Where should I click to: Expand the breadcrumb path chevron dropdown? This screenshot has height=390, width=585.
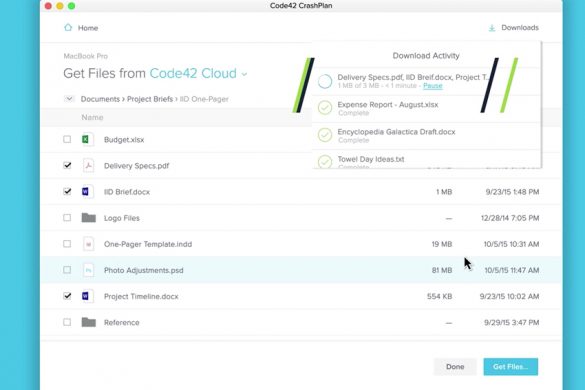coord(69,99)
